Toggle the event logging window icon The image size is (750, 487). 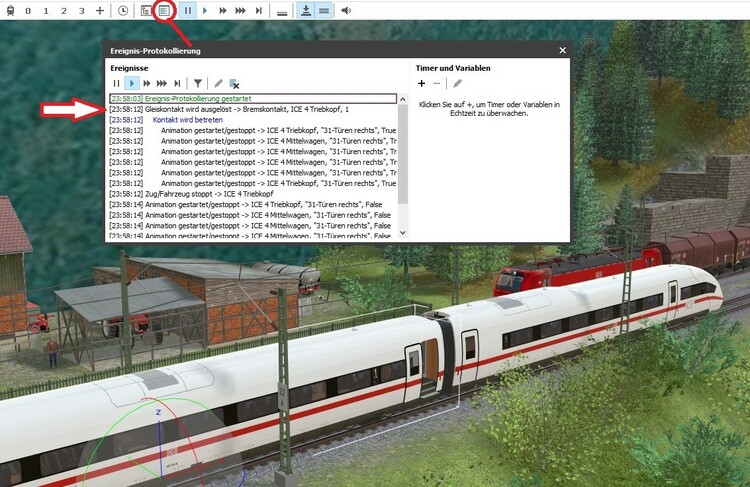pos(164,11)
